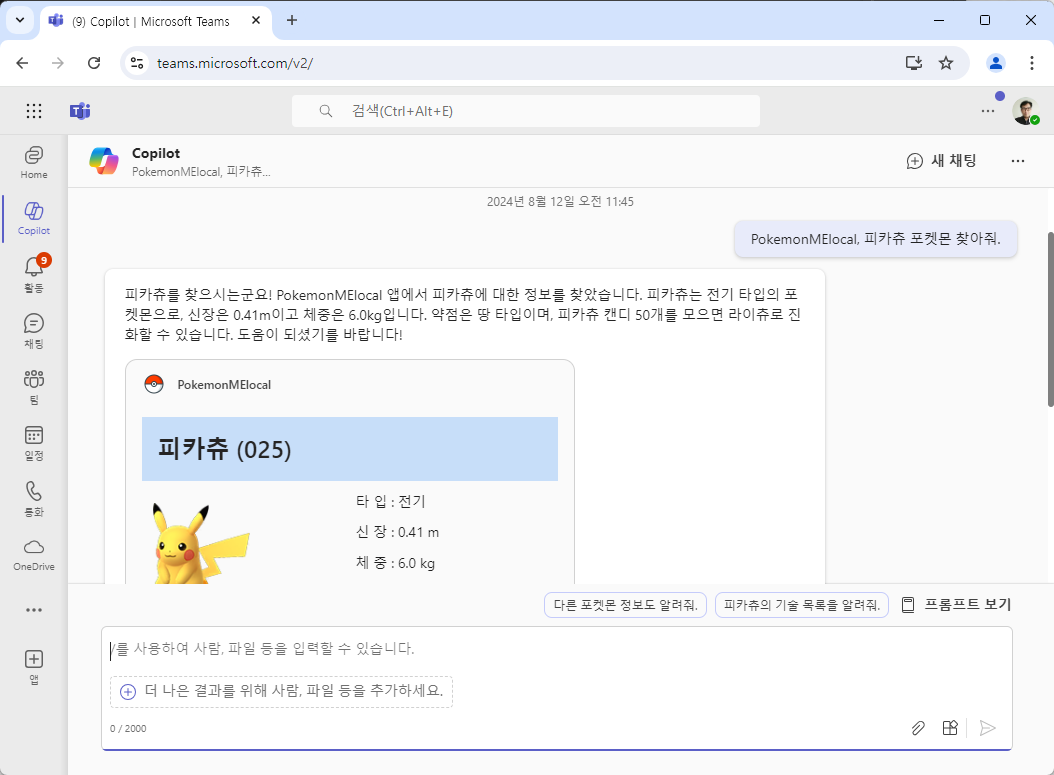Start a new chat (새 채팅)
Viewport: 1054px width, 775px height.
(941, 161)
